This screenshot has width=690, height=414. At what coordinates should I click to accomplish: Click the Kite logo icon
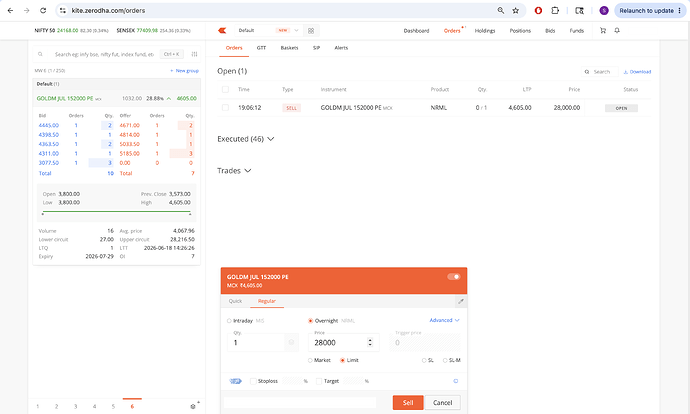click(222, 30)
